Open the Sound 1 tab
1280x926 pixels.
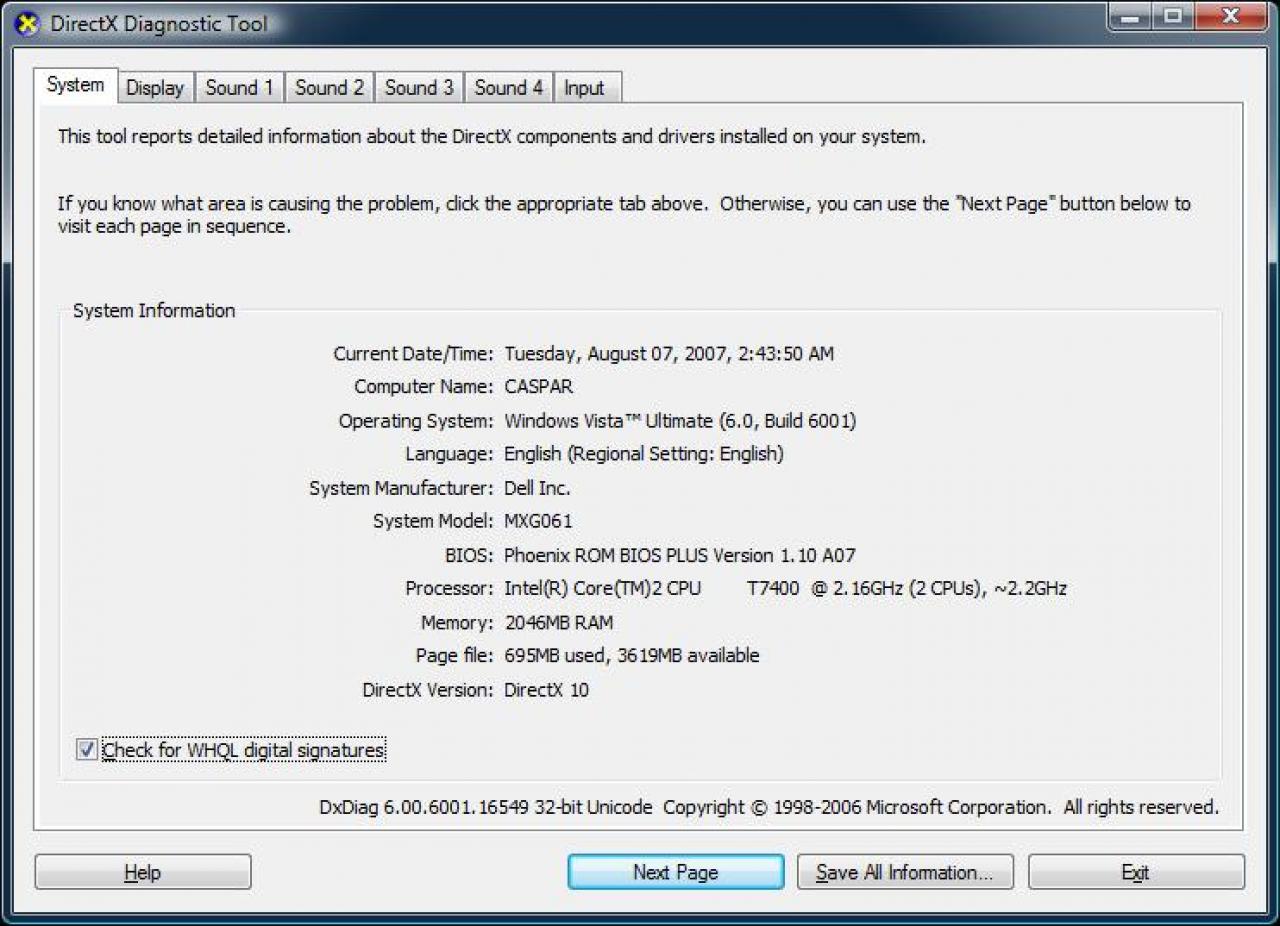tap(239, 88)
